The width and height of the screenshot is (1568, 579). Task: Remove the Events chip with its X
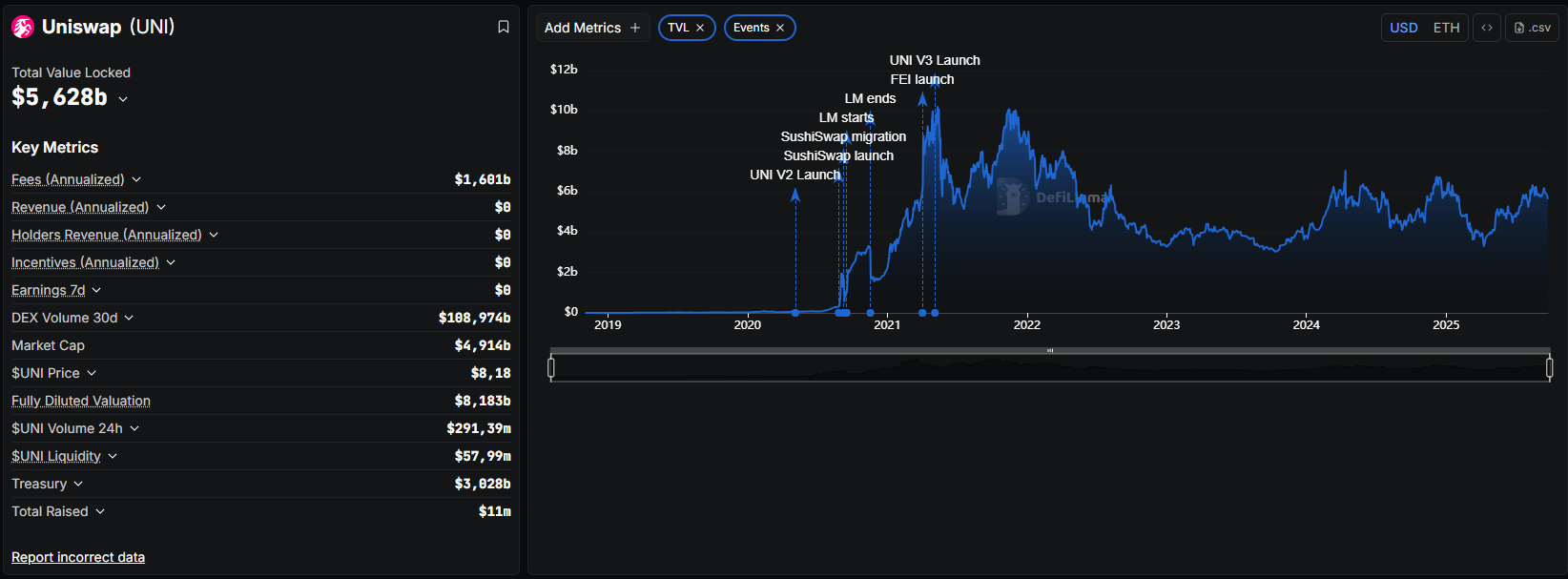(x=780, y=28)
